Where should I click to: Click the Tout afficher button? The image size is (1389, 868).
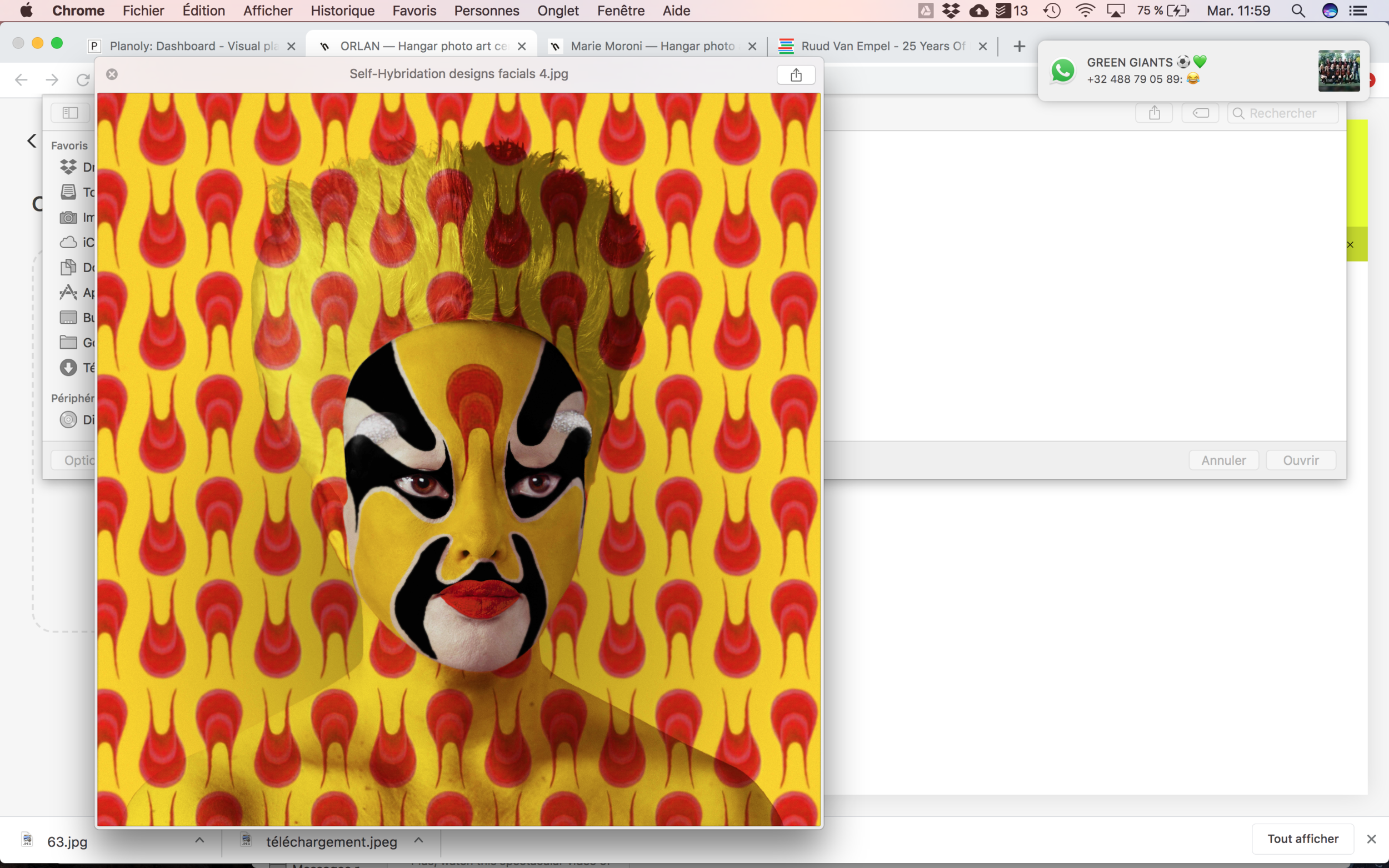[x=1302, y=839]
